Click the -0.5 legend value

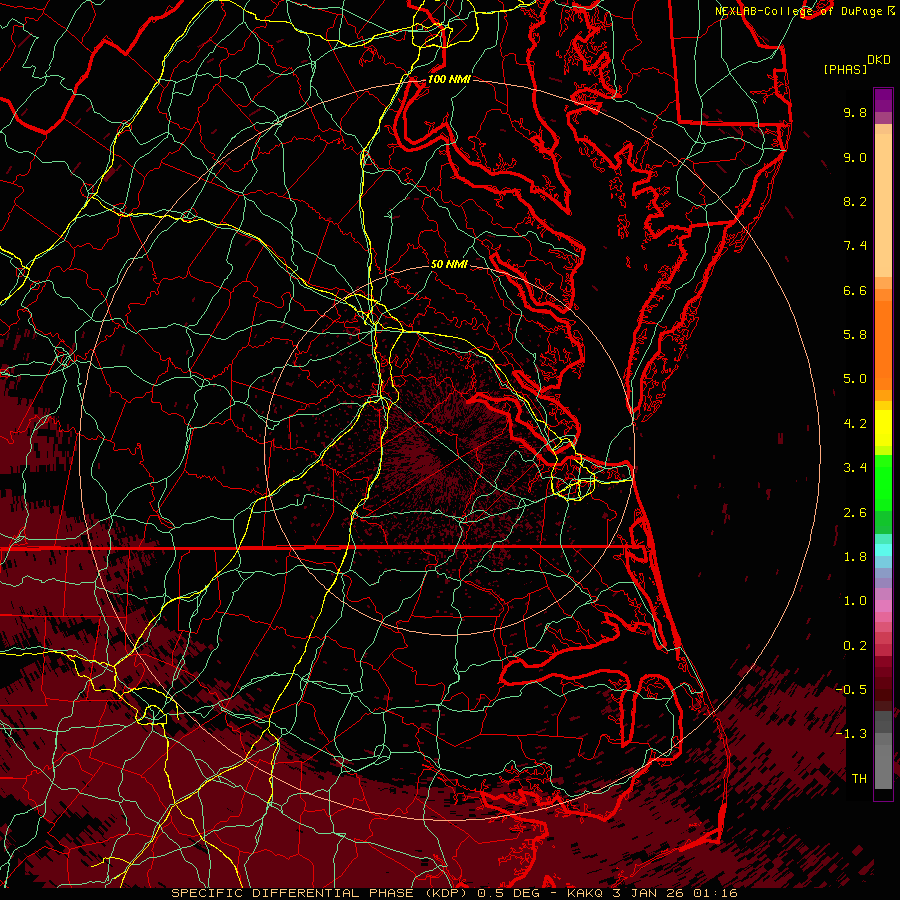click(851, 690)
